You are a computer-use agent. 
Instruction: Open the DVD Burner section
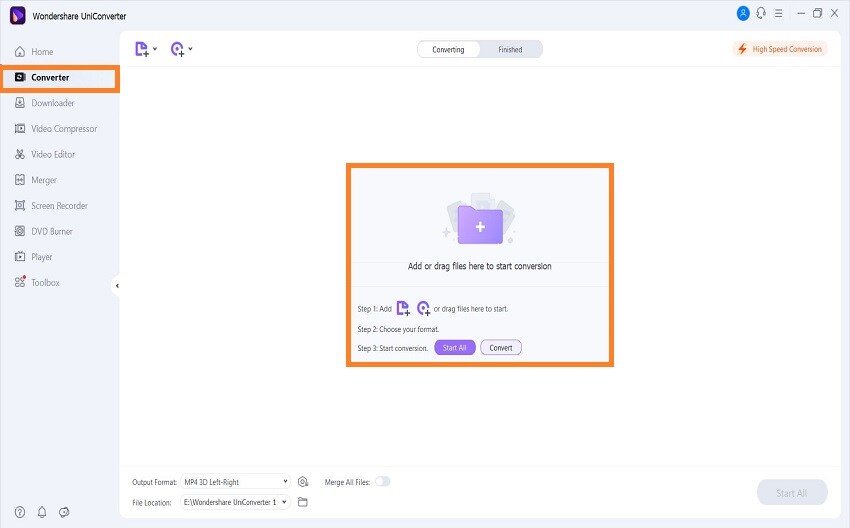click(43, 231)
